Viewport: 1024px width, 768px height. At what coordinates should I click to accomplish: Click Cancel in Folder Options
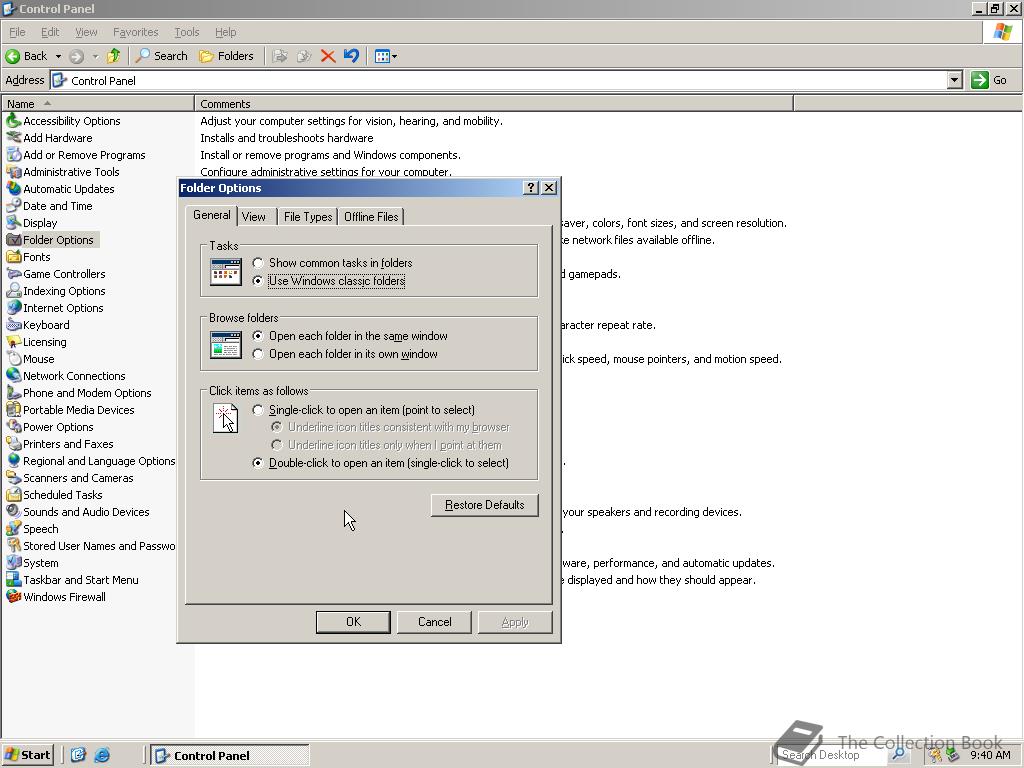click(x=434, y=622)
